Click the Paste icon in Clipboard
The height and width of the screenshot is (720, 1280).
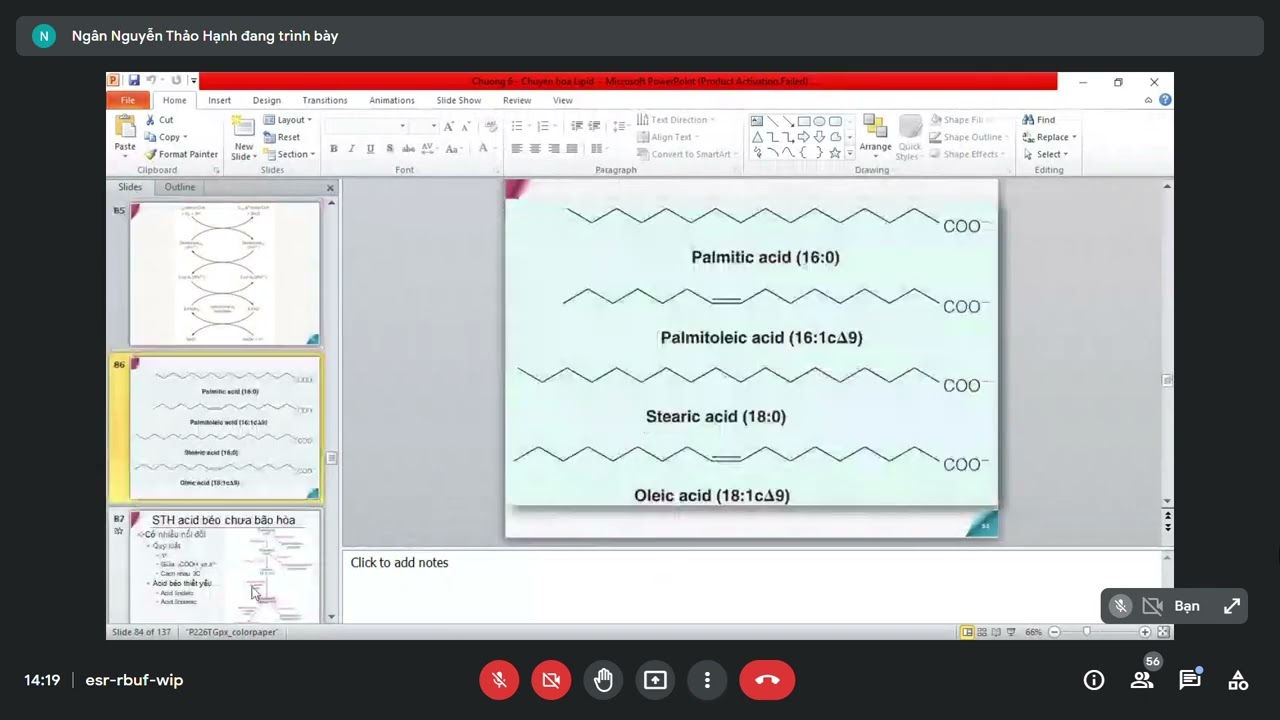pos(125,127)
